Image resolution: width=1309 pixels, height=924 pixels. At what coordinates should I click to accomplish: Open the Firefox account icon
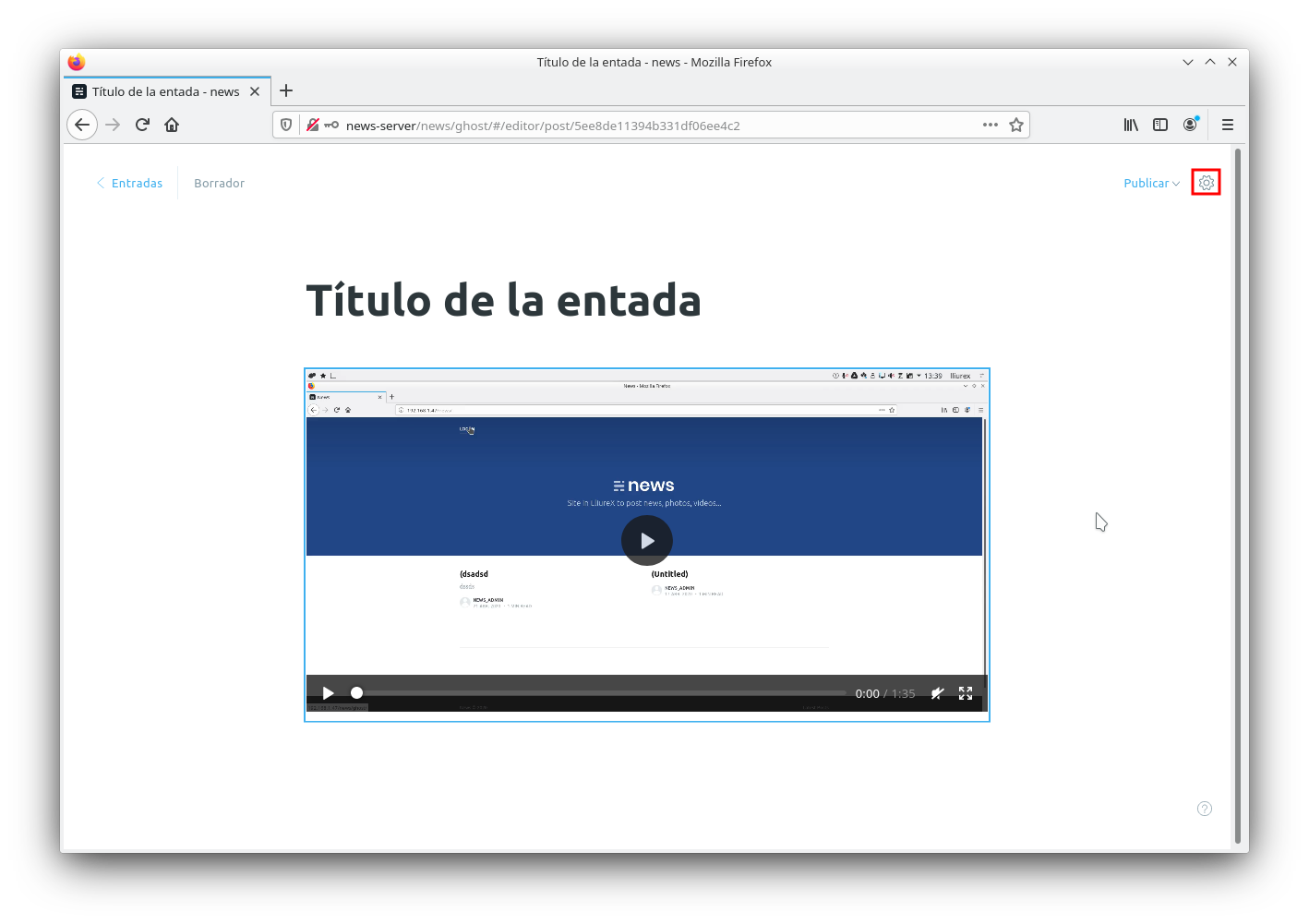click(1190, 125)
